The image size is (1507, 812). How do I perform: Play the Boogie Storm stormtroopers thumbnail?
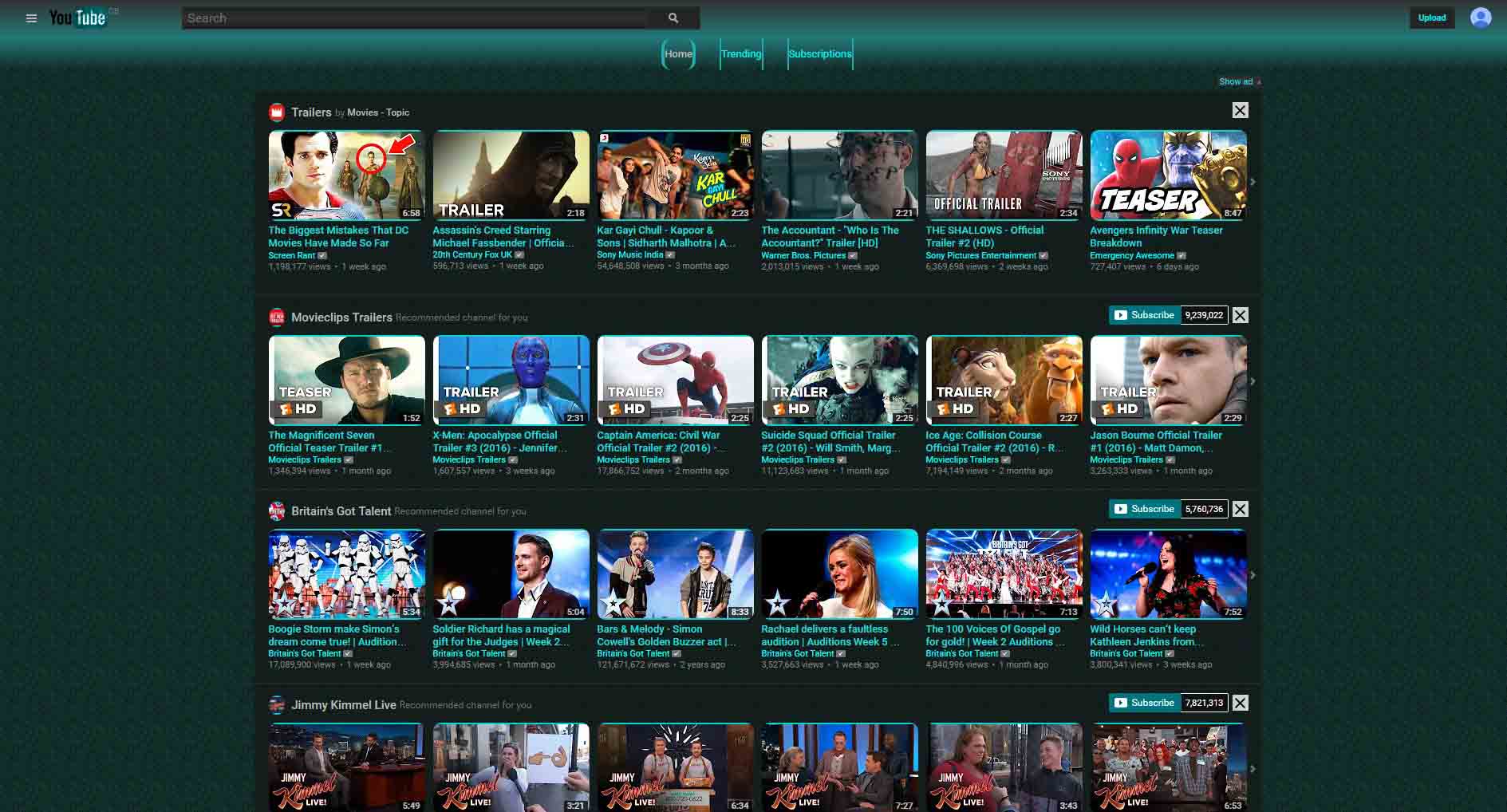point(346,574)
